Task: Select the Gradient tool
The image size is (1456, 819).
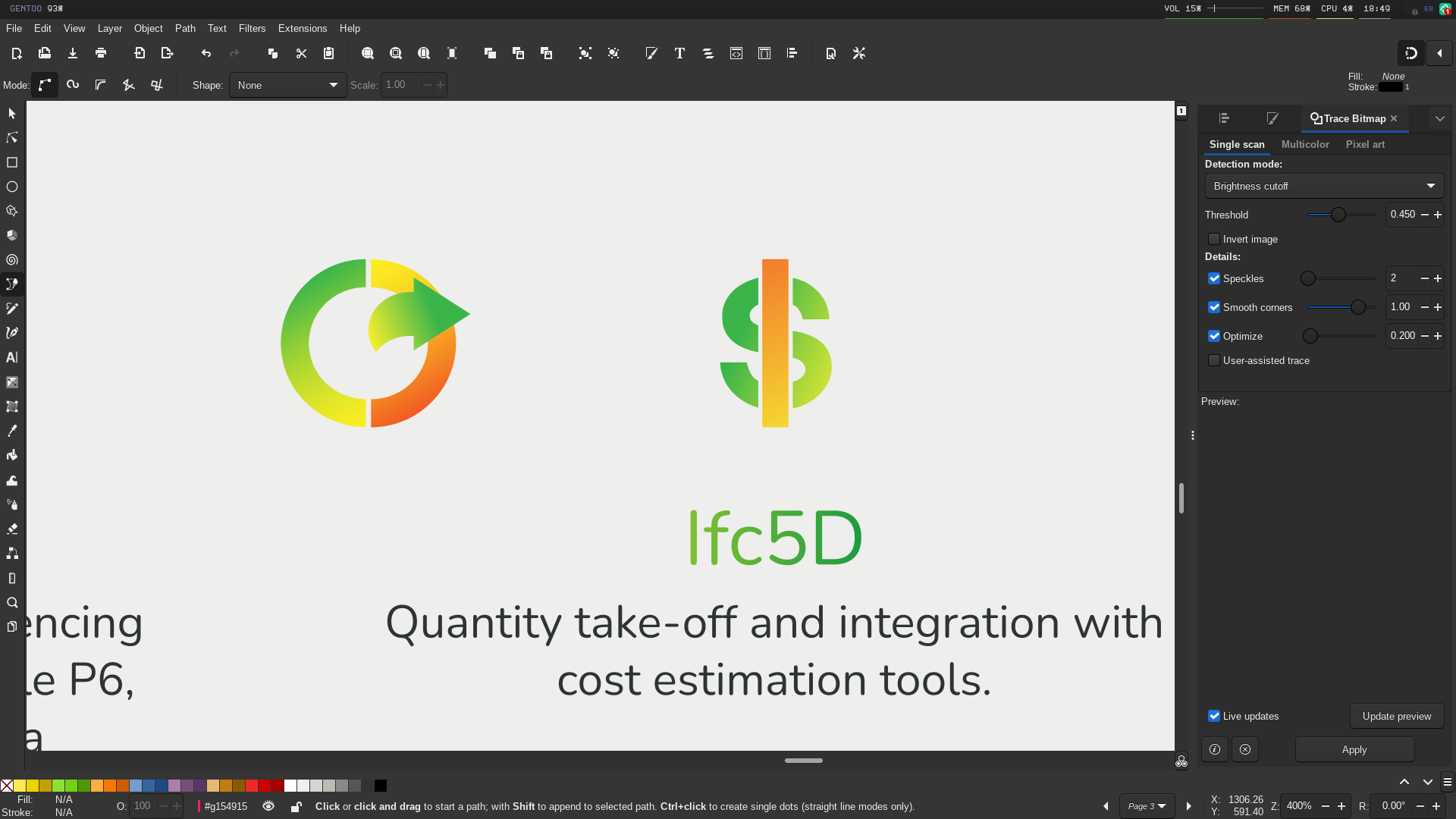Action: pyautogui.click(x=12, y=382)
